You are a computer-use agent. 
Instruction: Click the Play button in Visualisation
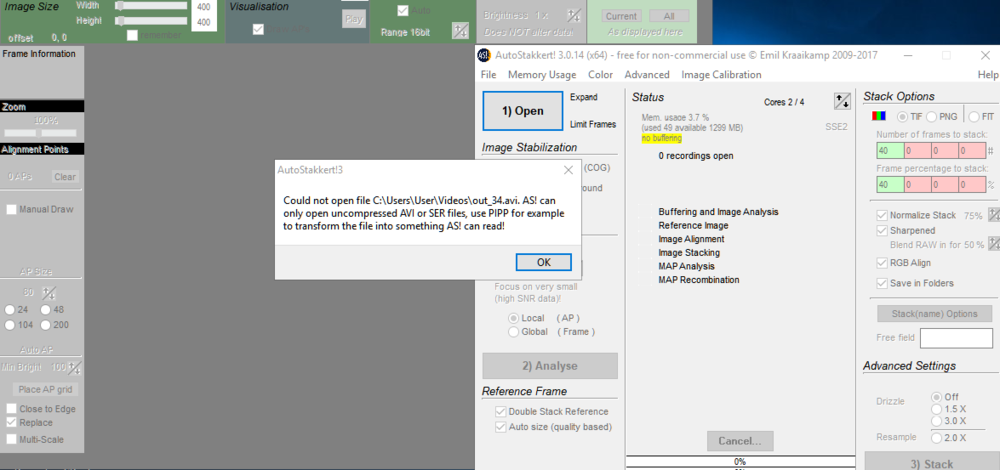pyautogui.click(x=353, y=19)
